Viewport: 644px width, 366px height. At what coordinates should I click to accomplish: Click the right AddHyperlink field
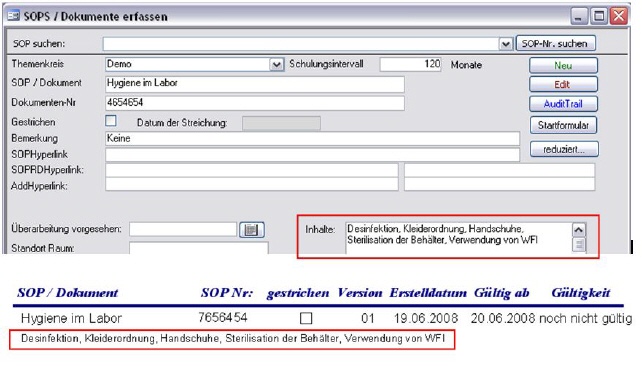(x=499, y=184)
